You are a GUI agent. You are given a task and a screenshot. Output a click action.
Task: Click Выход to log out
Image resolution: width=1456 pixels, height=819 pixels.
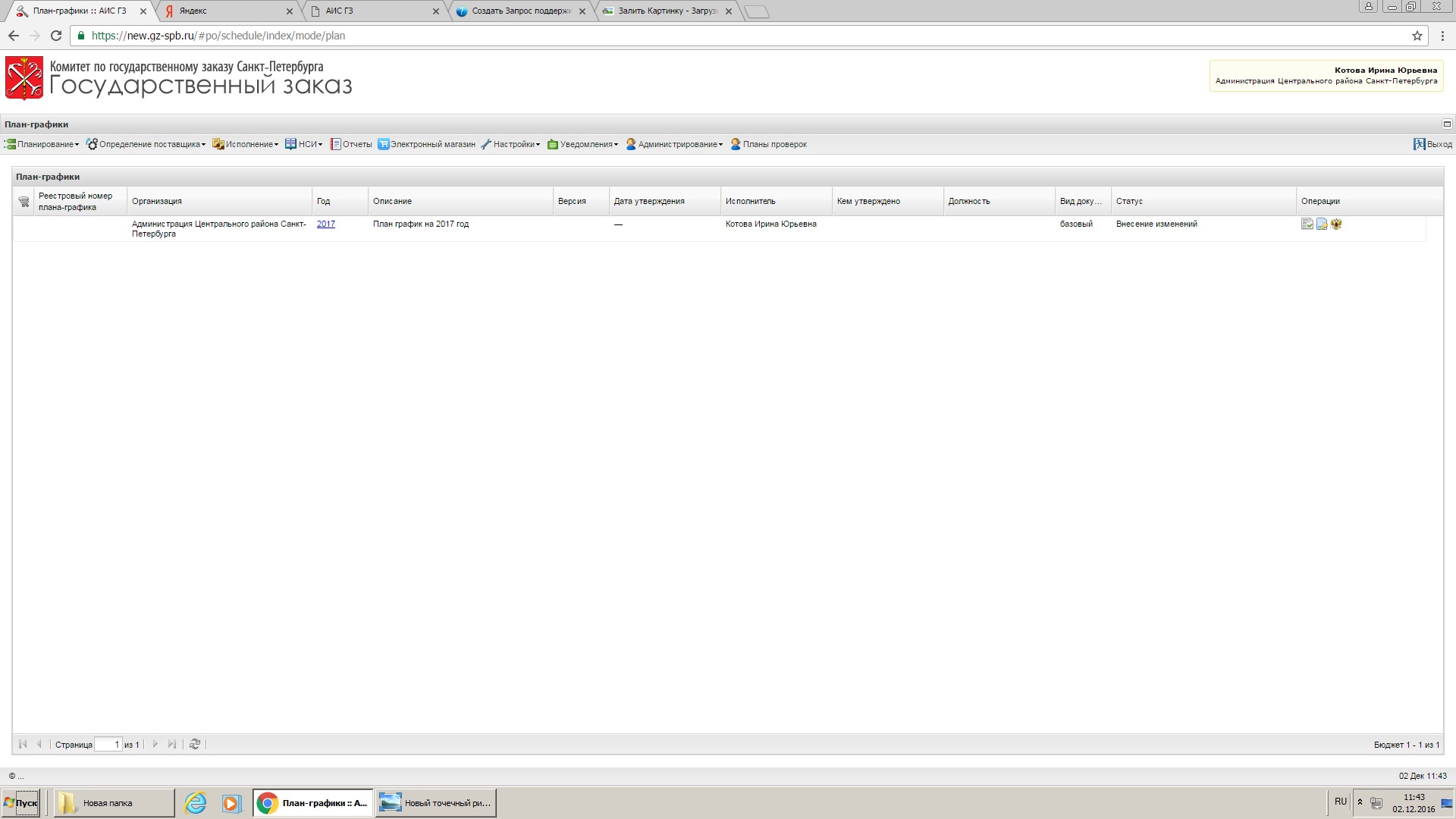click(1432, 144)
